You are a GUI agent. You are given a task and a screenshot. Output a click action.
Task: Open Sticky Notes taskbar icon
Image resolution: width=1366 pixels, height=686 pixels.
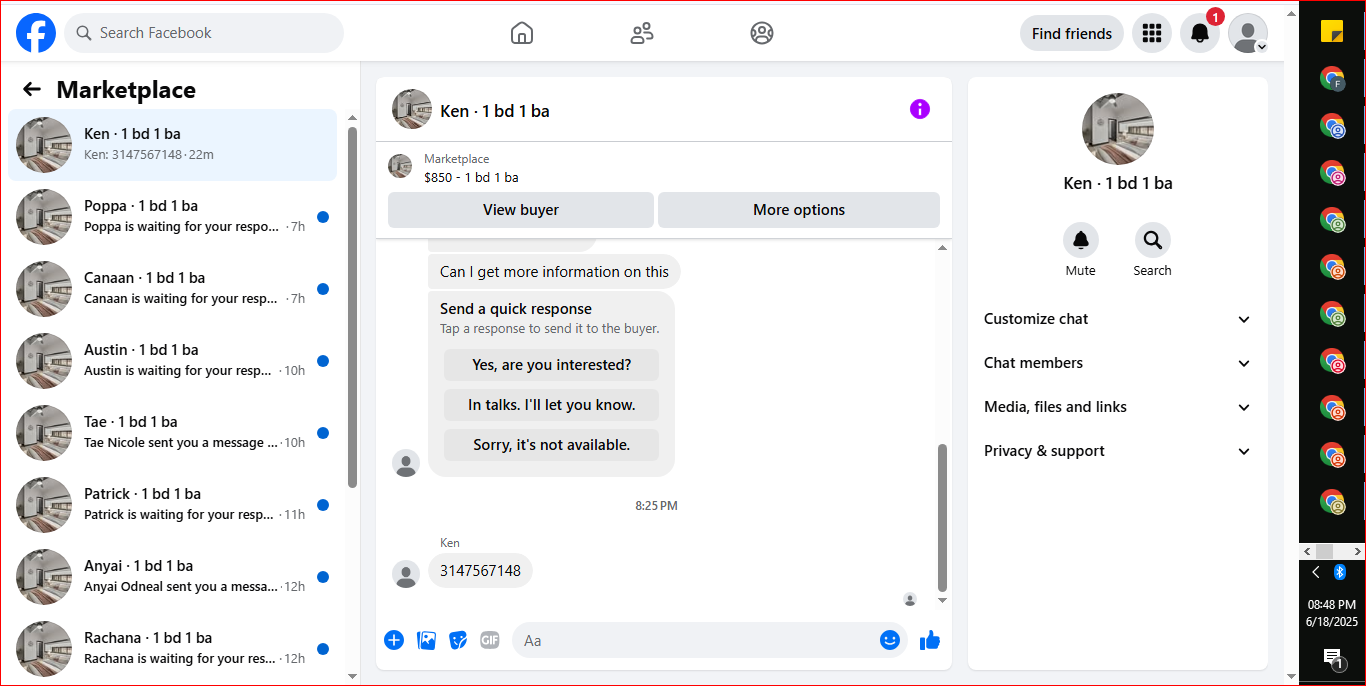1332,31
